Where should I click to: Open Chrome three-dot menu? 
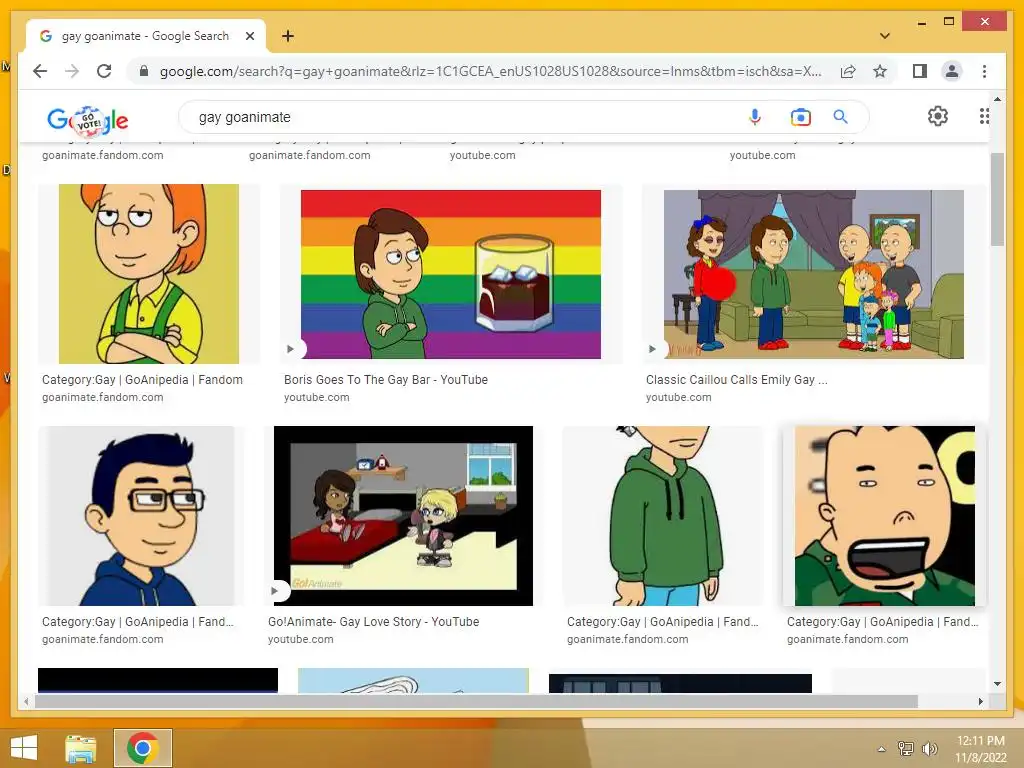[x=984, y=71]
